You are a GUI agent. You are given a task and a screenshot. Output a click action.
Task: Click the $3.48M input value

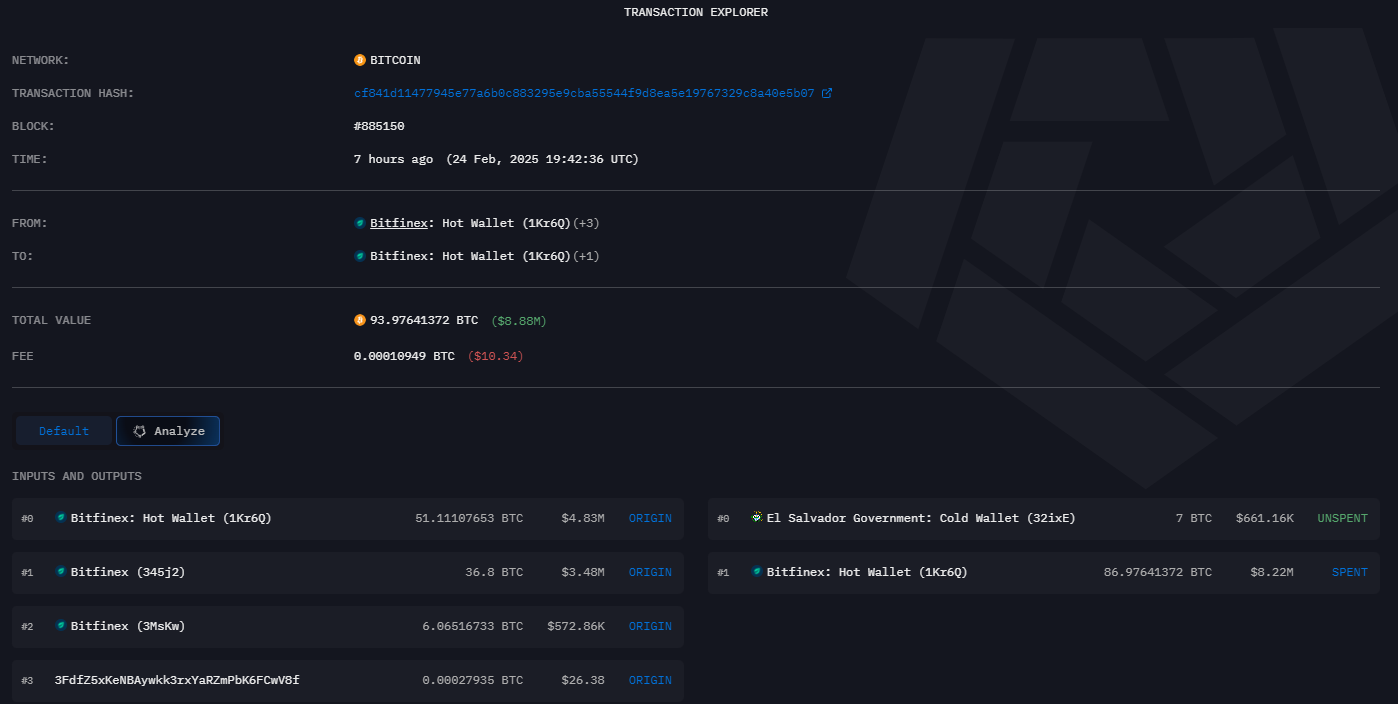[x=584, y=572]
